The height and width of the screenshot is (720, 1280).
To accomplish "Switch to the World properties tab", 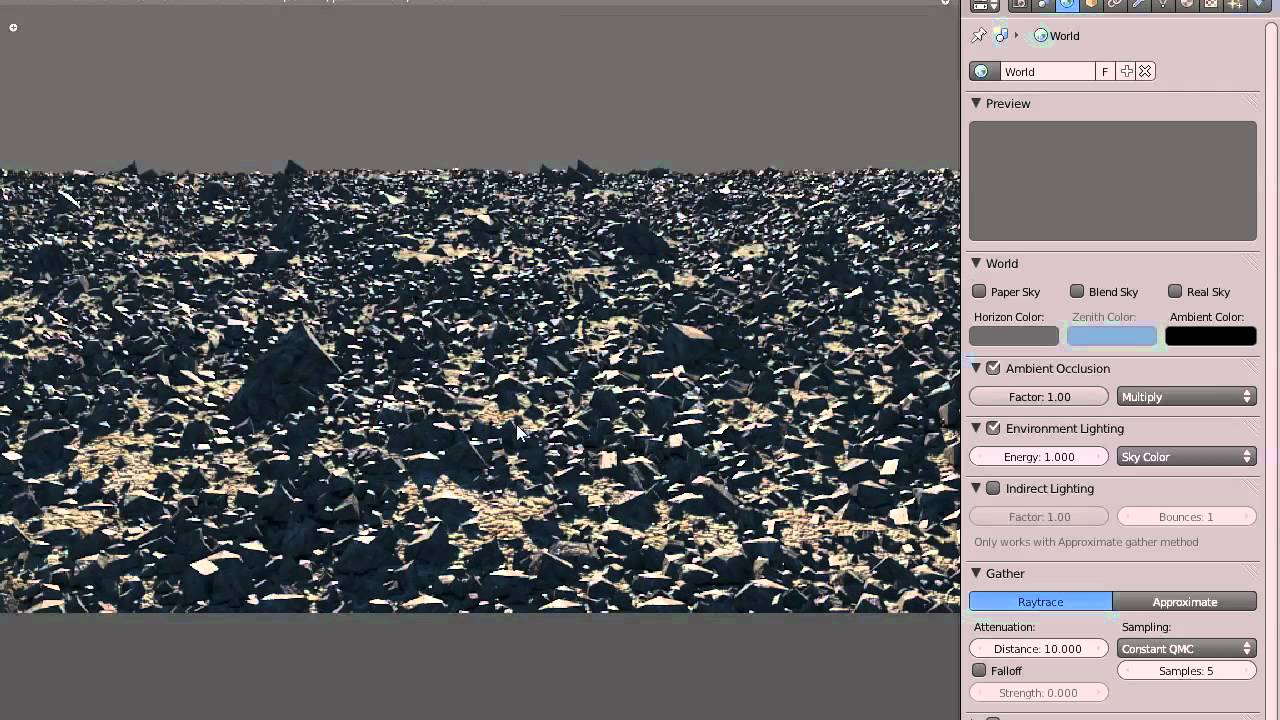I will 1067,4.
